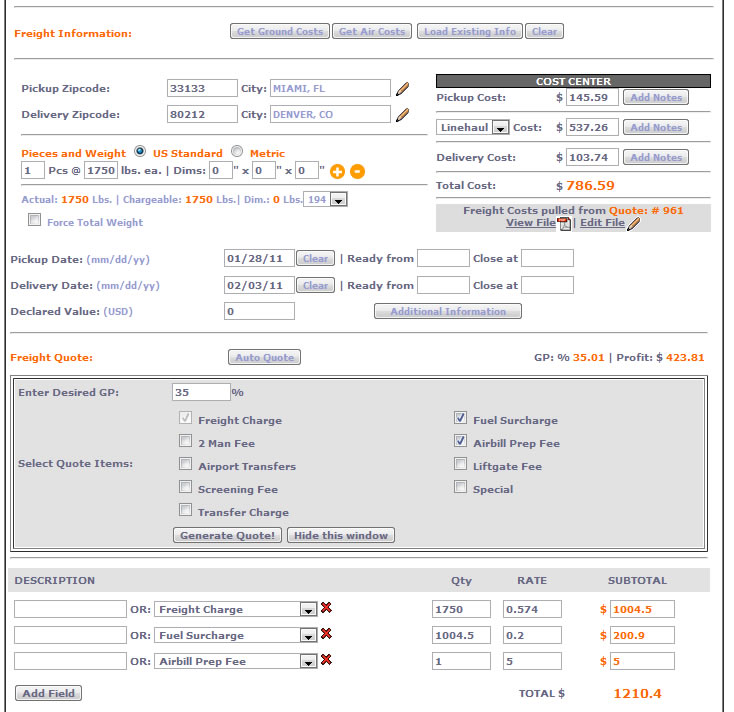Remove the Airbill Prep Fee row with red X
Viewport: 734px width, 712px height.
point(326,660)
